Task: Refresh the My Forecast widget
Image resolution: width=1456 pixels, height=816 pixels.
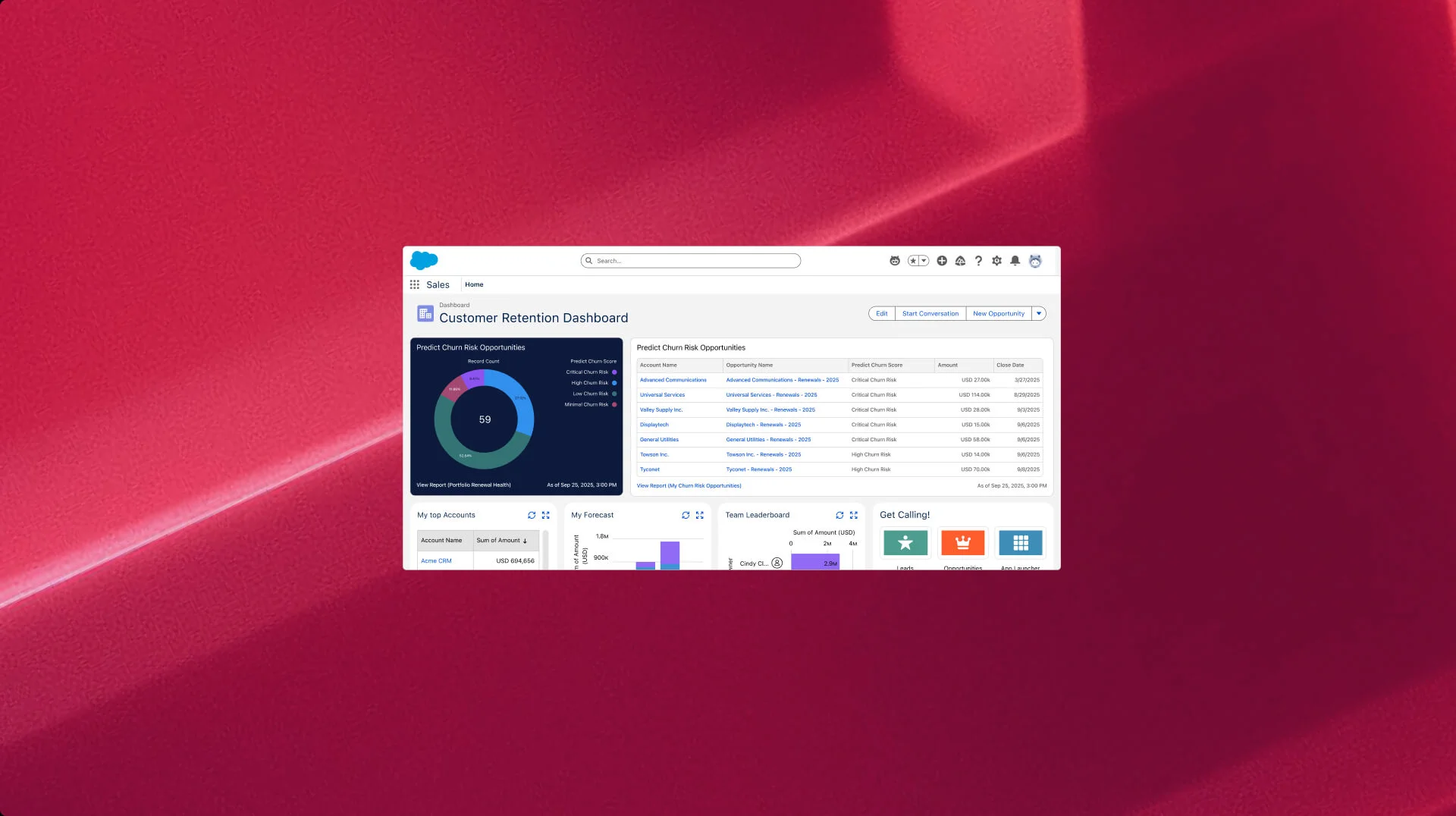Action: click(686, 515)
